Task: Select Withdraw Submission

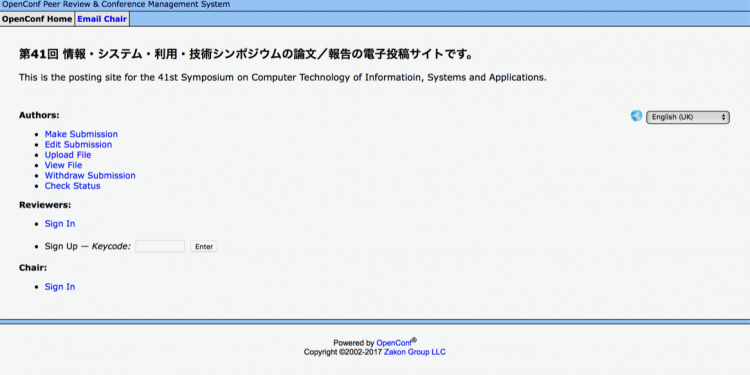Action: pyautogui.click(x=90, y=176)
